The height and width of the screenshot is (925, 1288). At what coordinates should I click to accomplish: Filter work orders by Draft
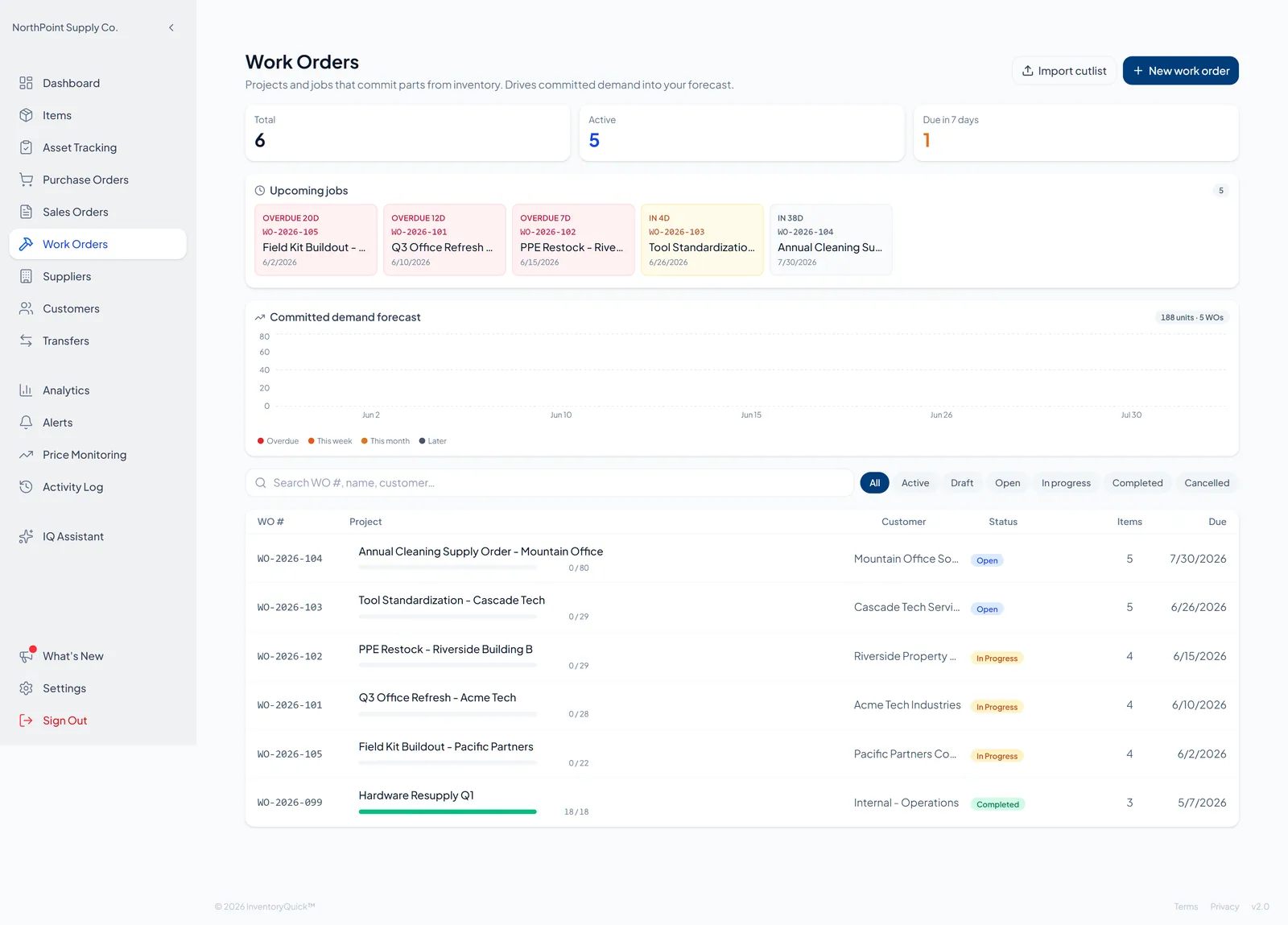click(962, 483)
